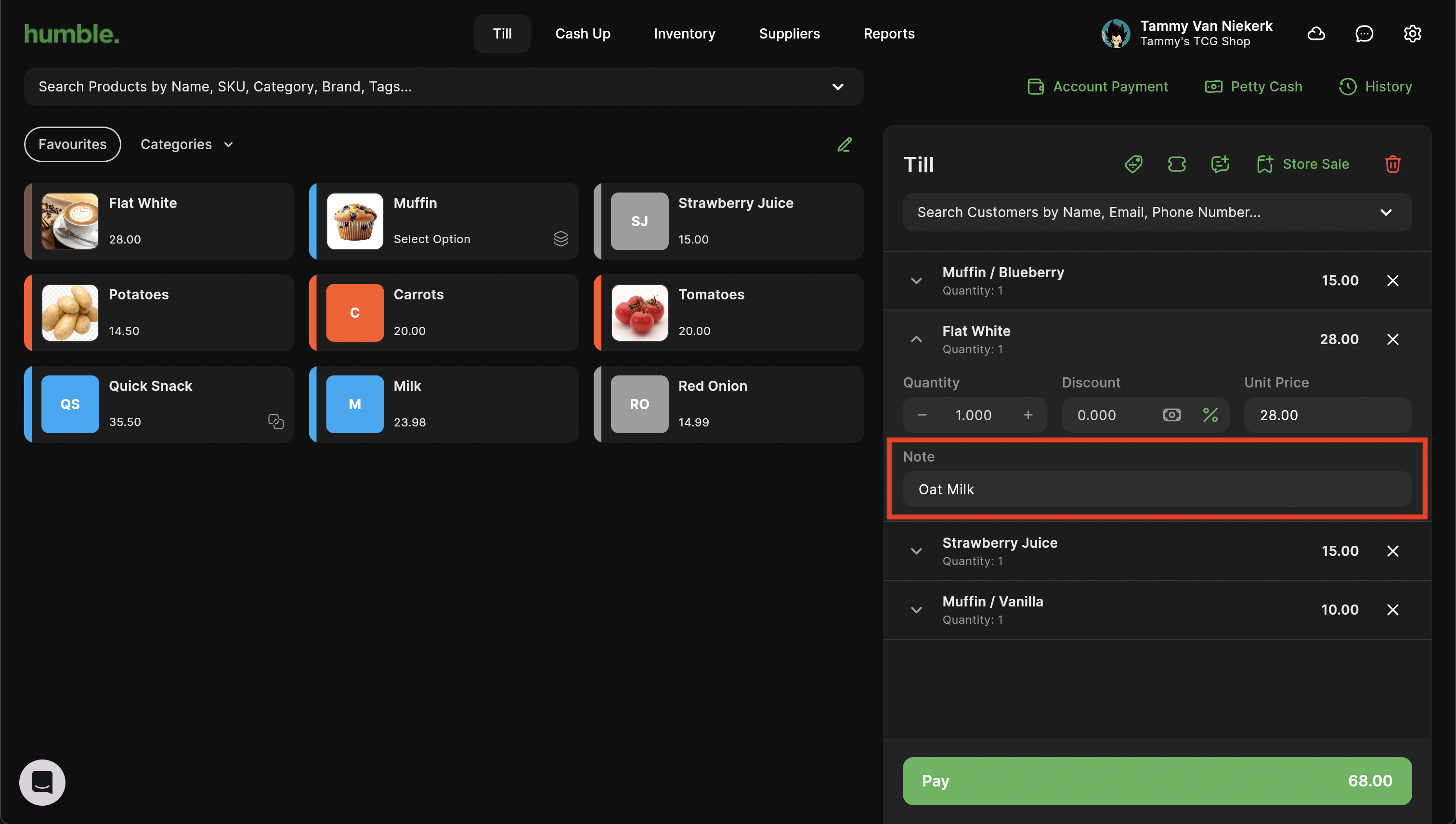Open the chat messages icon

click(x=1364, y=34)
